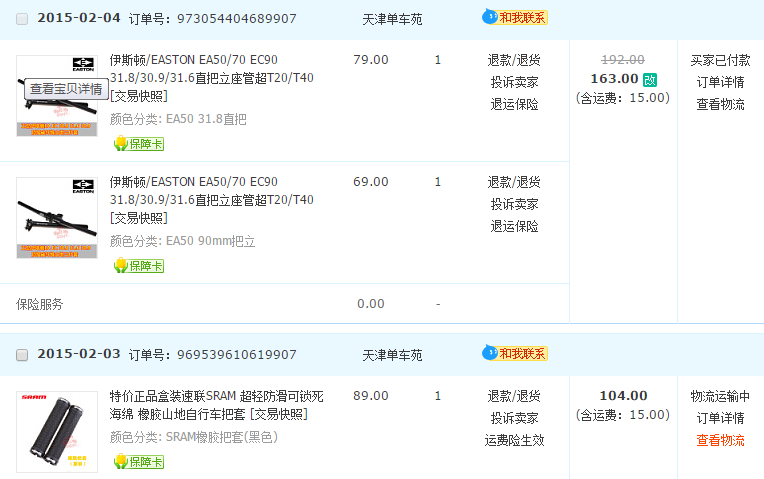Click order total 104.00
The height and width of the screenshot is (479, 764).
(x=623, y=395)
